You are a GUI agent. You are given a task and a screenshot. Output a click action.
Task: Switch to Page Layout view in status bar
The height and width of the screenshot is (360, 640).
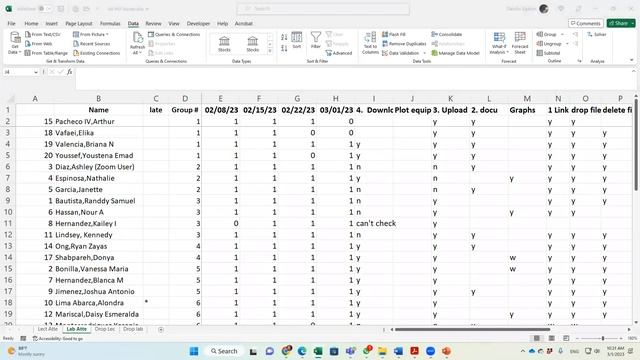coord(551,338)
